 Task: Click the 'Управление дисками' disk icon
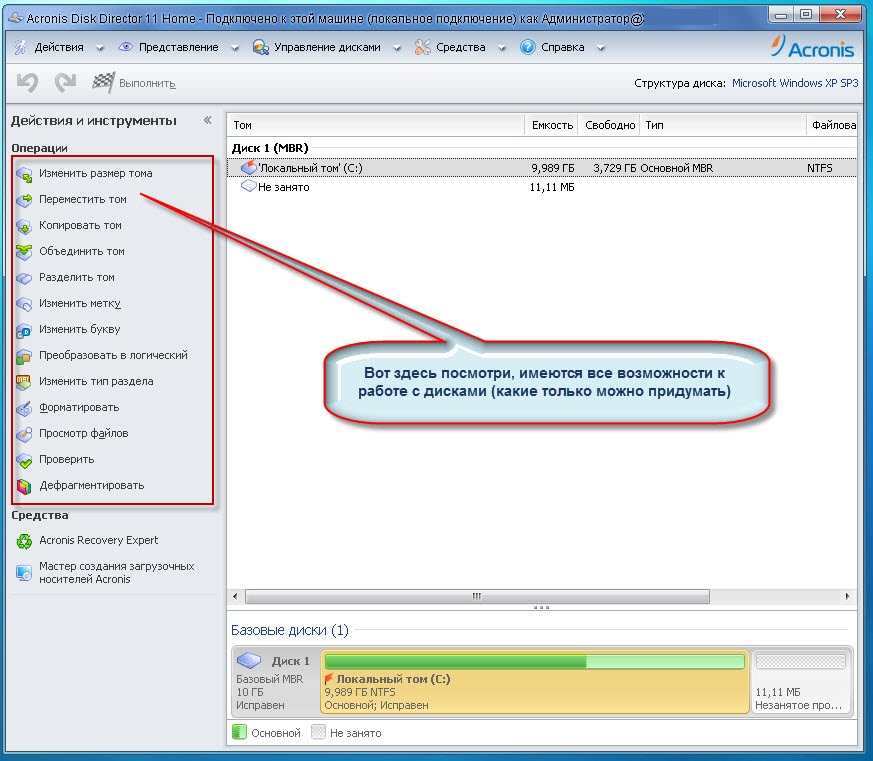pos(260,47)
